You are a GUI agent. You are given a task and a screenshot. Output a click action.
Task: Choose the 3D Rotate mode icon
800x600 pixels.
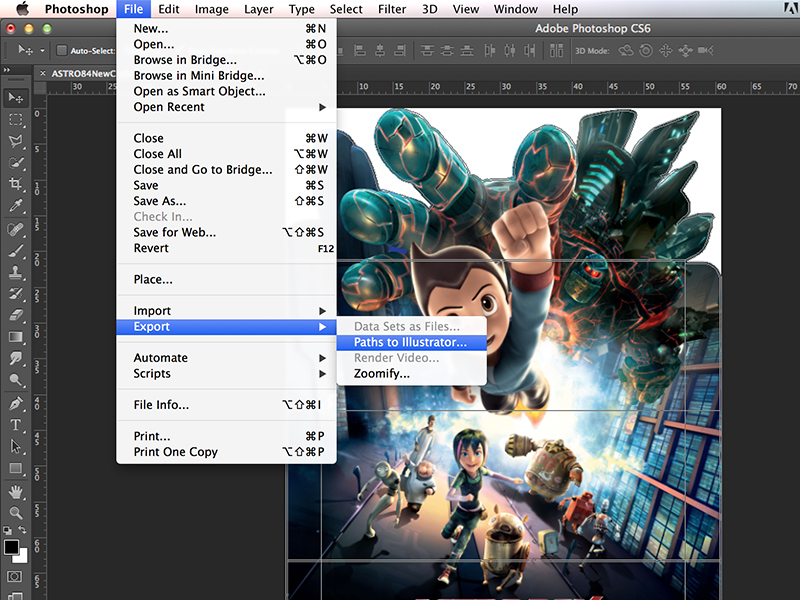(626, 51)
